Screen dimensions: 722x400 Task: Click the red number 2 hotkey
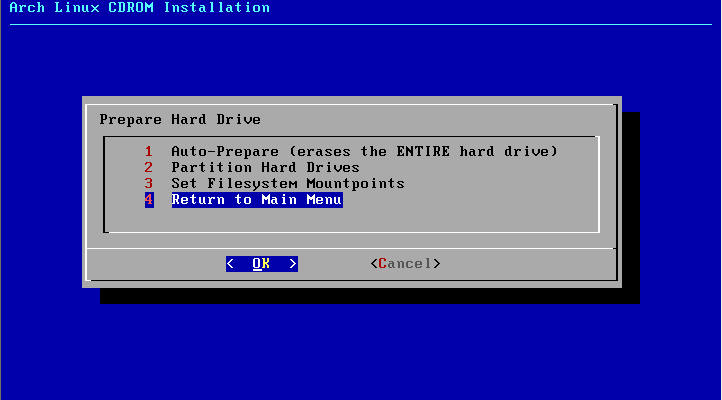(x=148, y=167)
